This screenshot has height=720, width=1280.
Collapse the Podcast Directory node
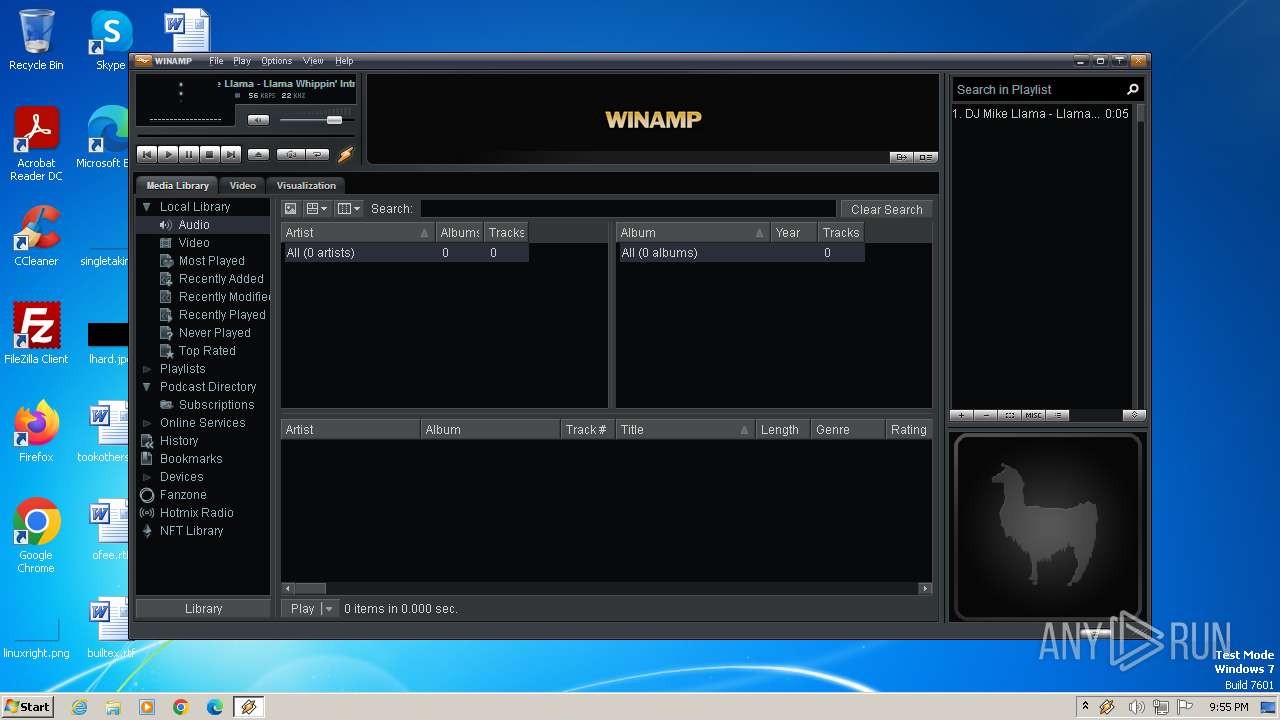(x=147, y=387)
